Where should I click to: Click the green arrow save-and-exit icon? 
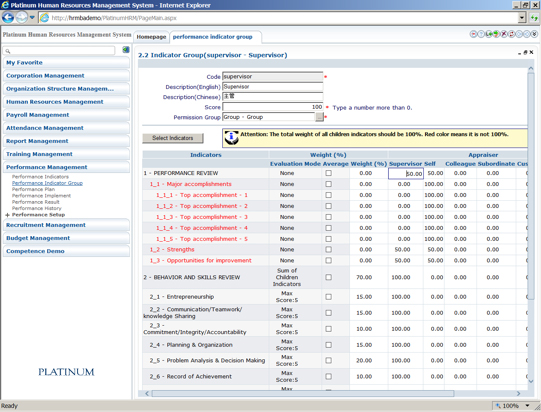489,34
